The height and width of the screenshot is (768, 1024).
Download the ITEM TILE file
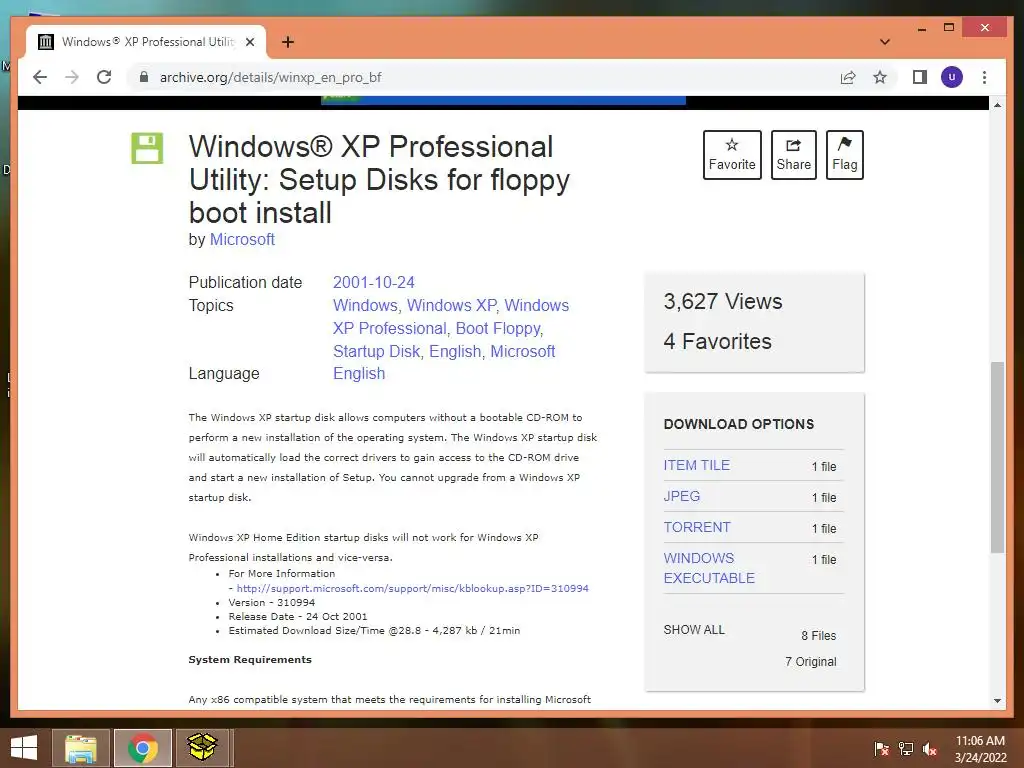696,465
